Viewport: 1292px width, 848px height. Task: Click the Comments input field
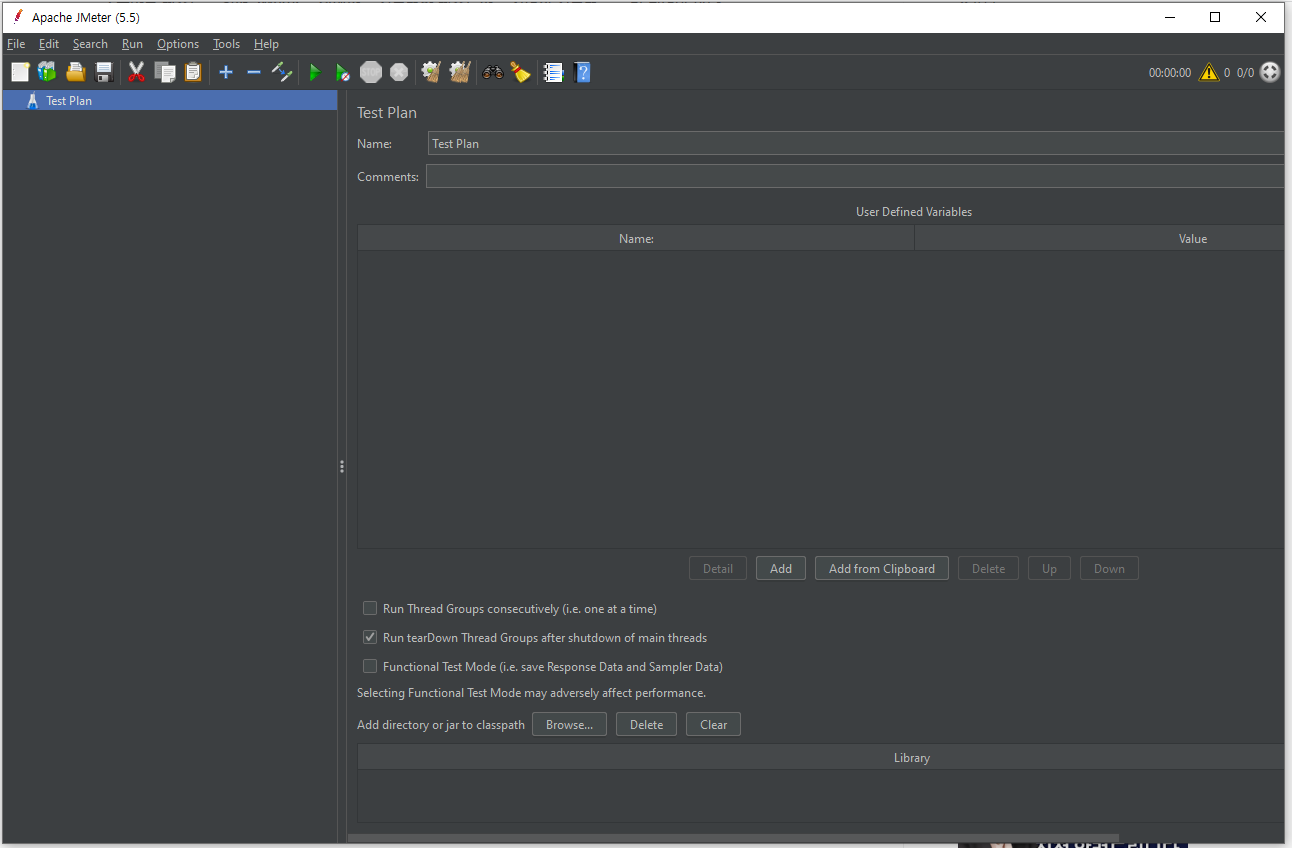pyautogui.click(x=855, y=177)
